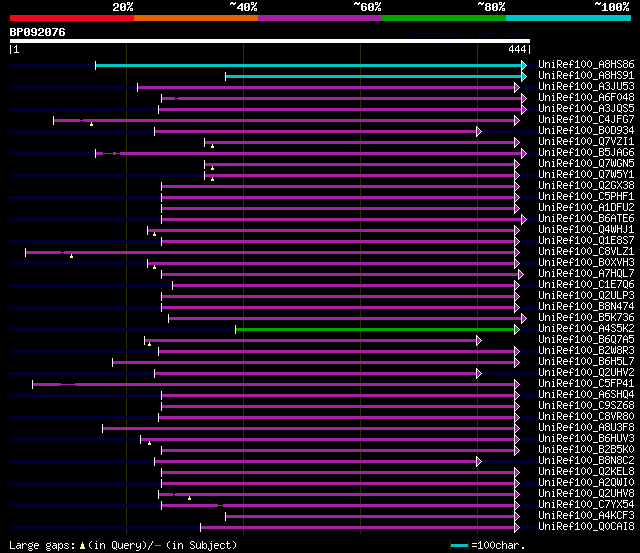Screen dimensions: 640x553
Task: Click the UniRef100_A3JQS5 entry
Action: (586, 109)
